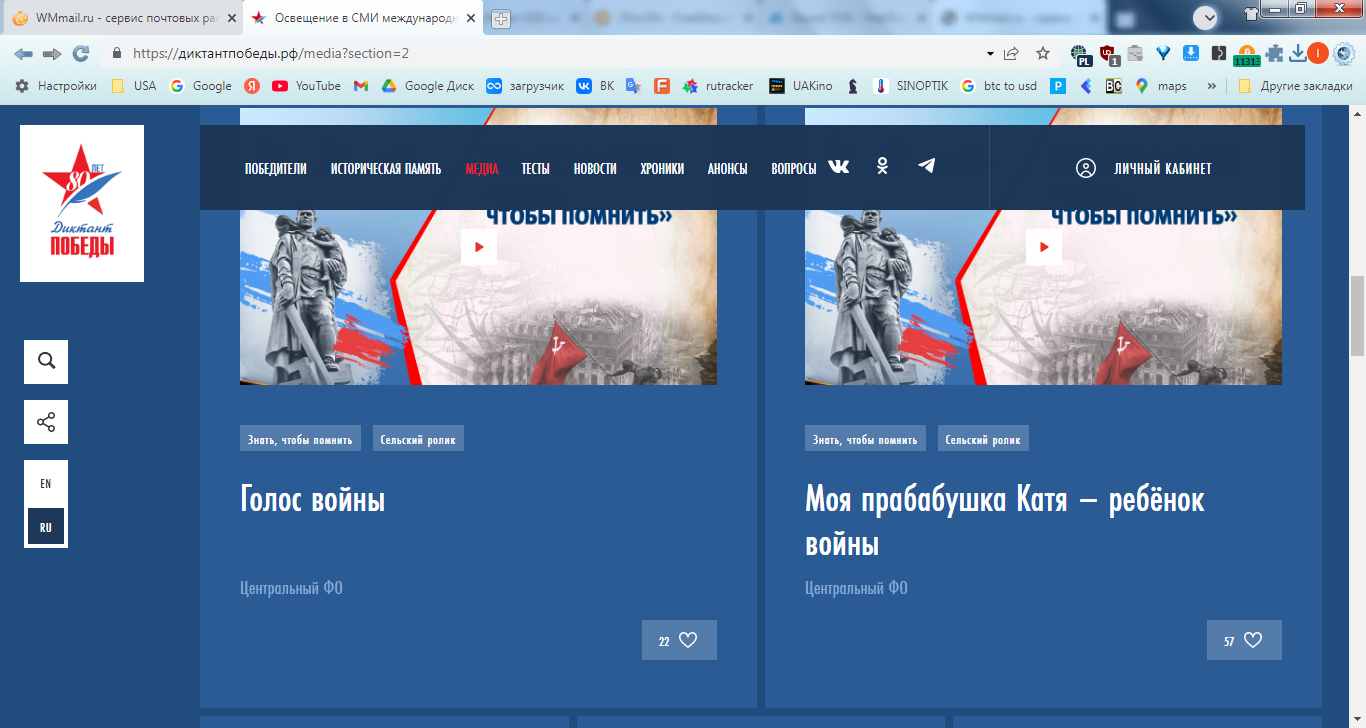
Task: Open the ПОБЕДИТЕЛИ menu item
Action: click(x=276, y=169)
